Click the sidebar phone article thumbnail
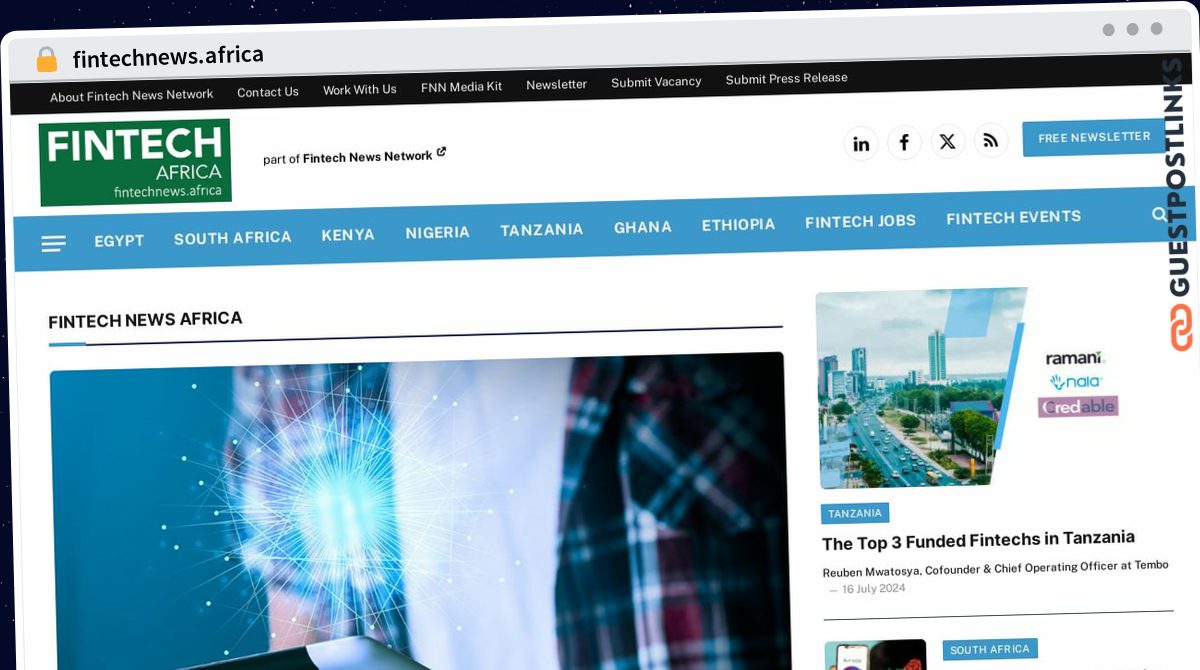This screenshot has width=1200, height=670. (x=876, y=655)
